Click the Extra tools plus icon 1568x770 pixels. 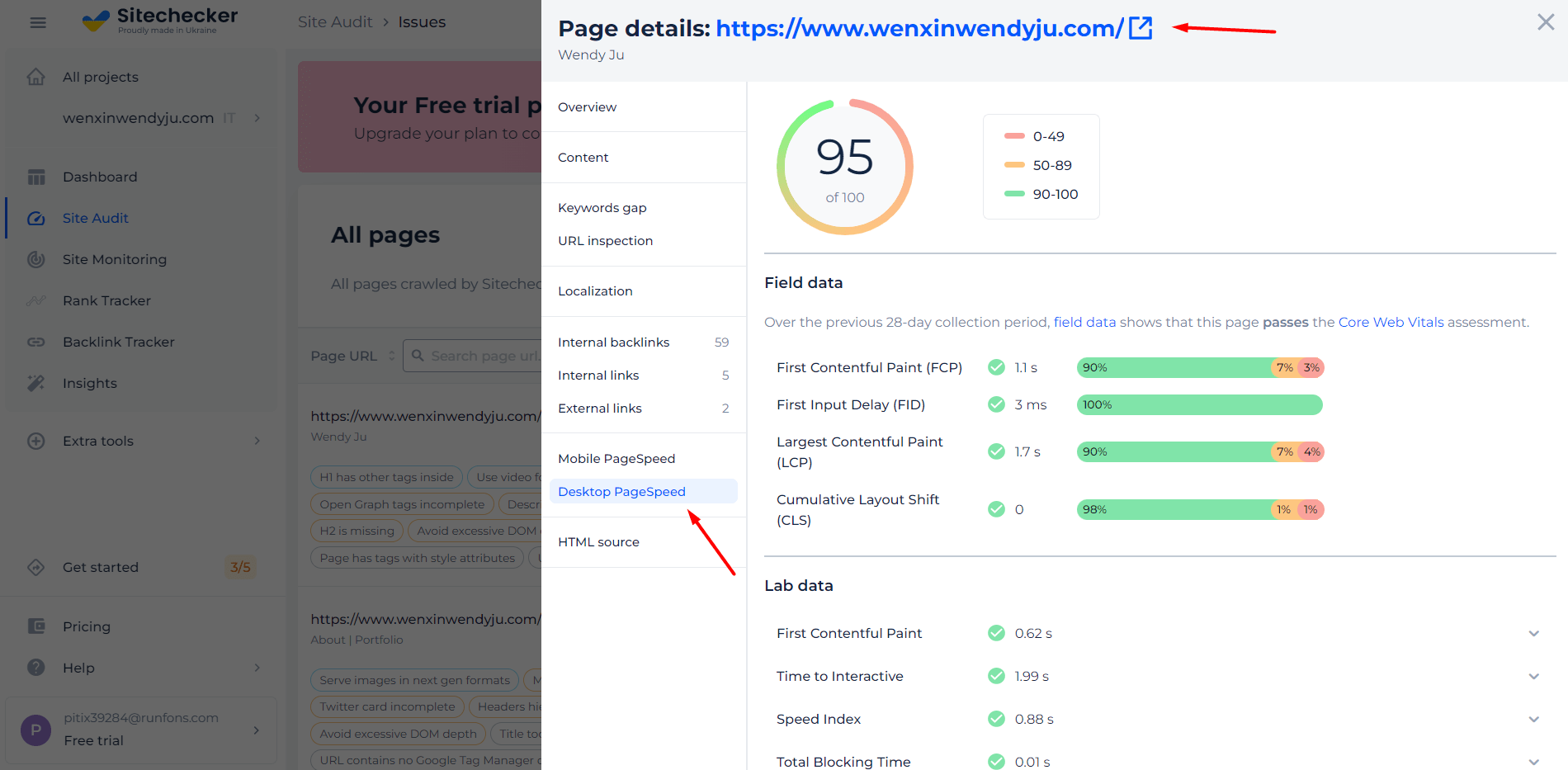coord(36,441)
